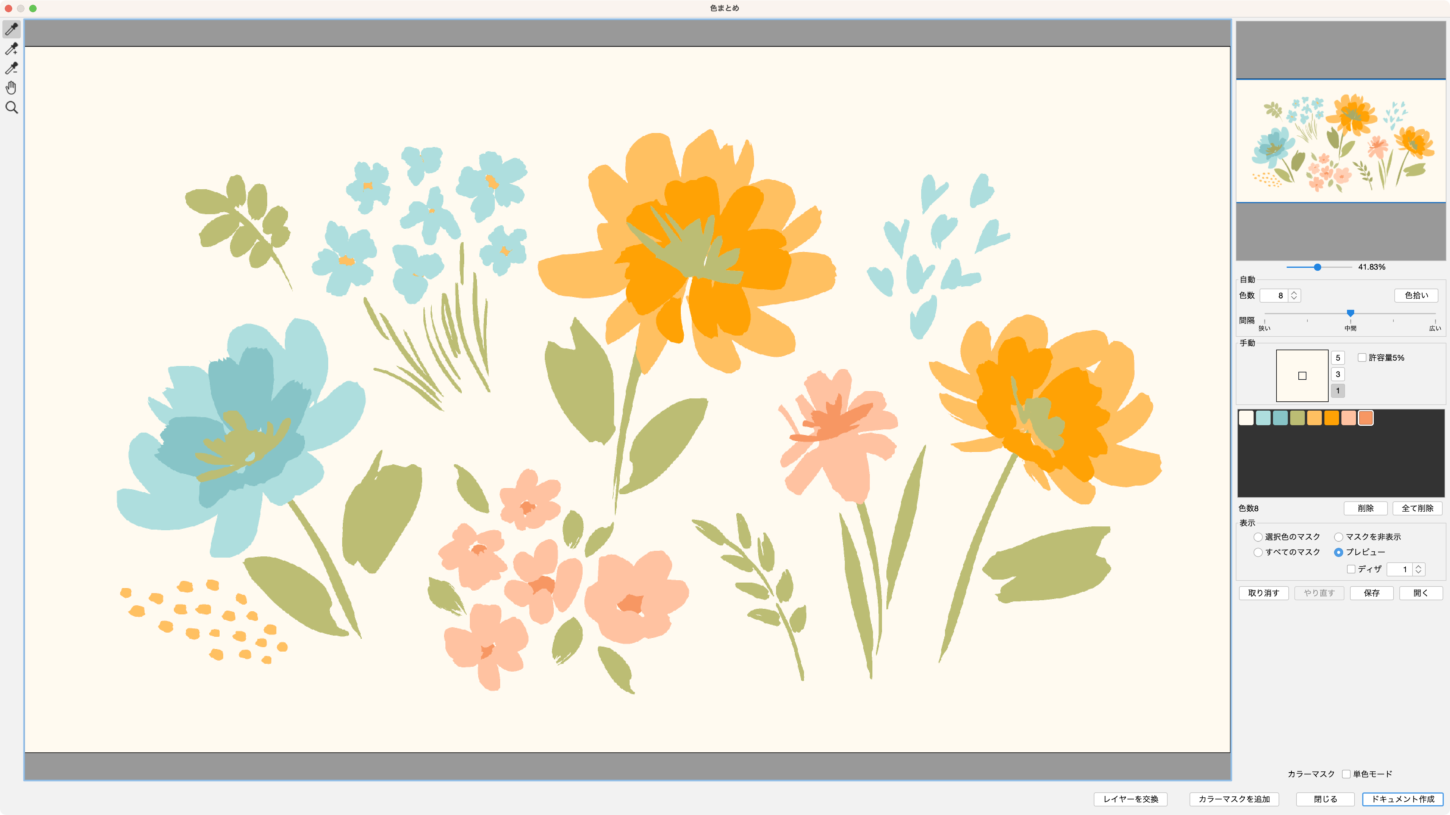The height and width of the screenshot is (815, 1450).
Task: Select the 選択色のマスク radio option
Action: click(1258, 537)
